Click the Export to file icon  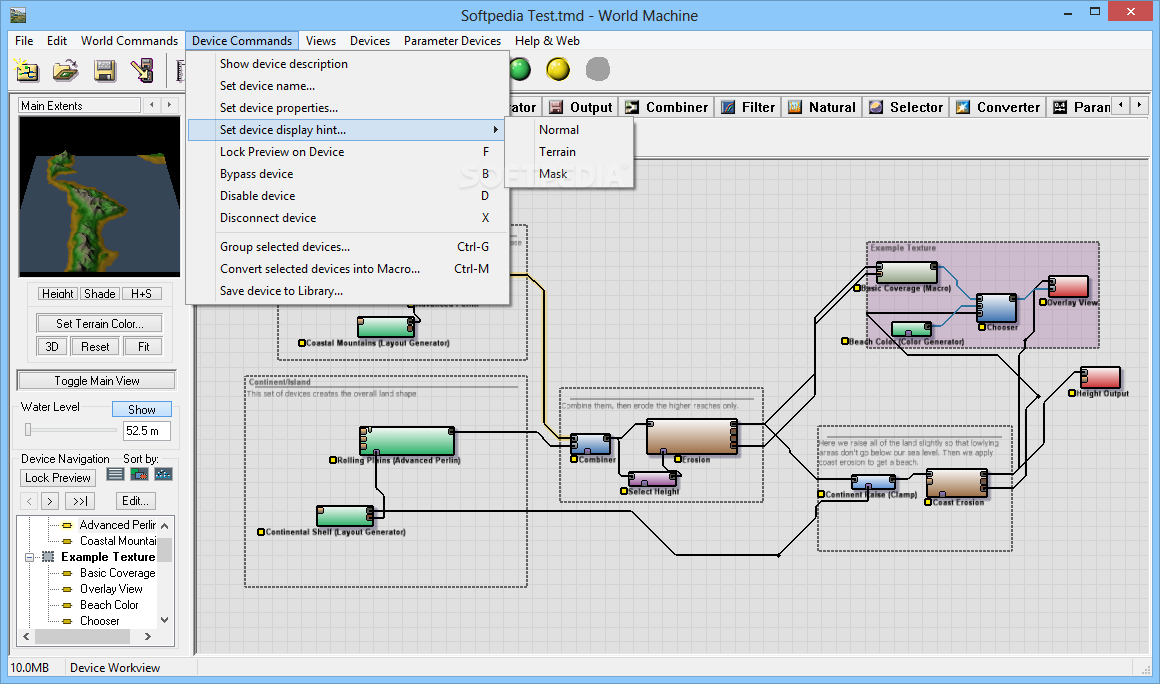142,70
